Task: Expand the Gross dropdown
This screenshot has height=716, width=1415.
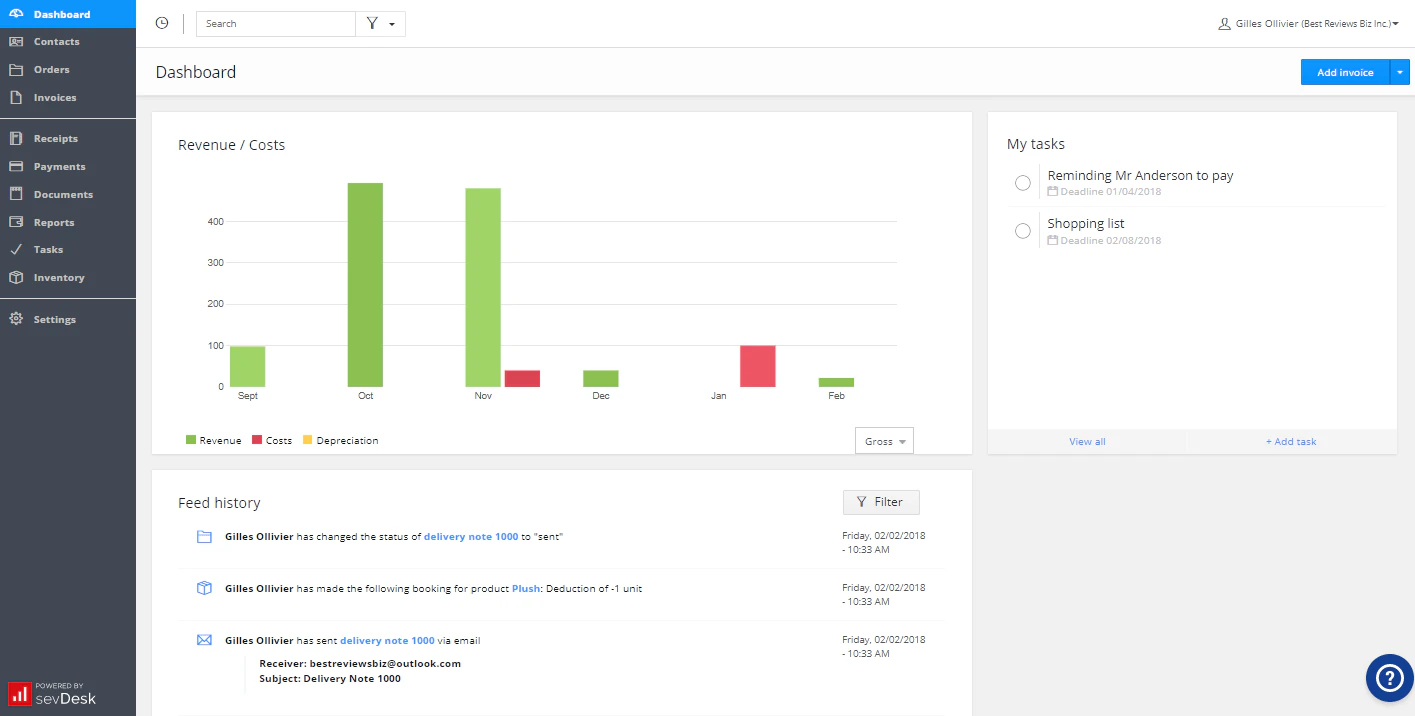Action: [884, 441]
